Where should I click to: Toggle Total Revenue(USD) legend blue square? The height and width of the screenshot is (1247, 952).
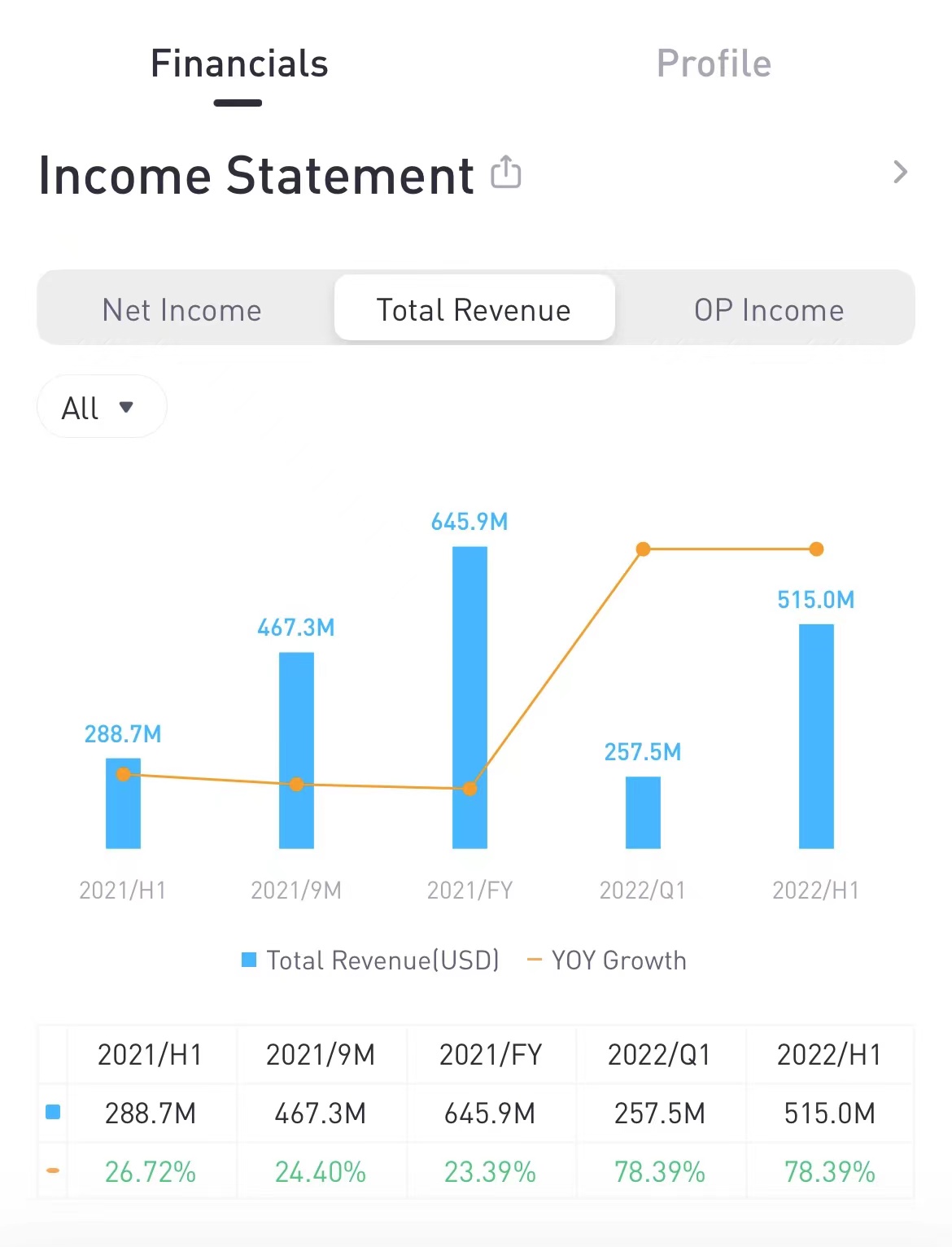pyautogui.click(x=249, y=960)
